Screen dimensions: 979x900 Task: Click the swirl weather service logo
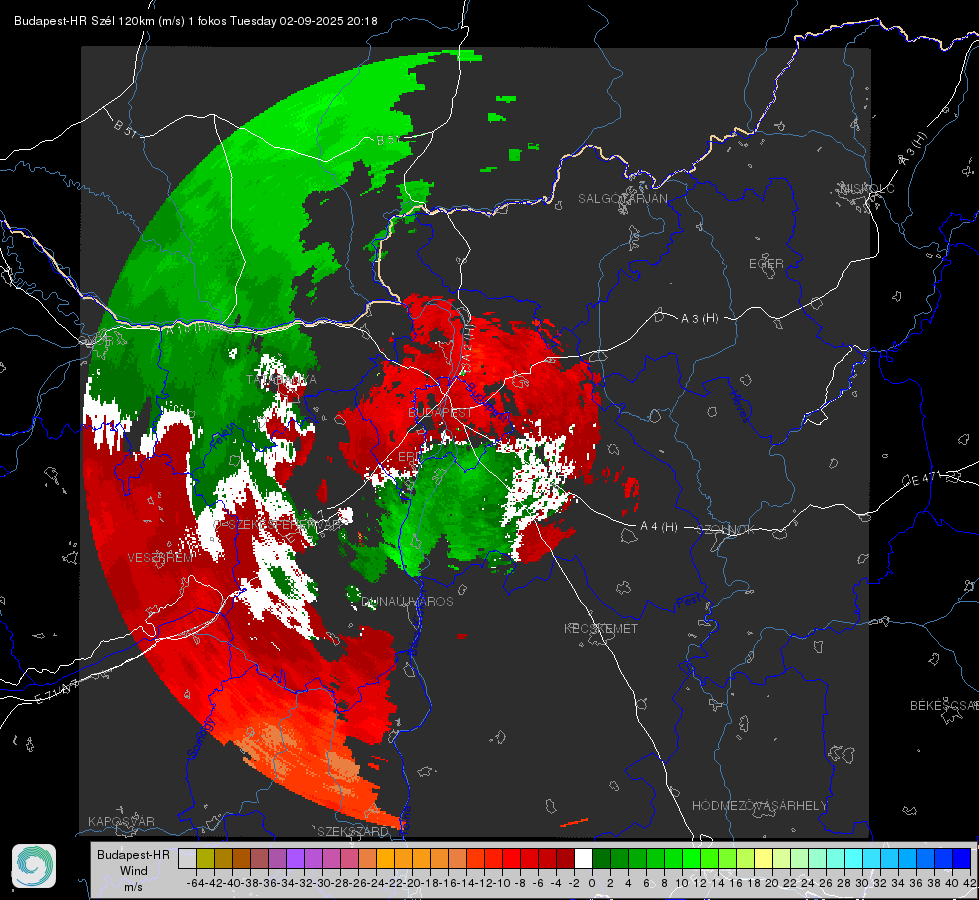(x=34, y=866)
